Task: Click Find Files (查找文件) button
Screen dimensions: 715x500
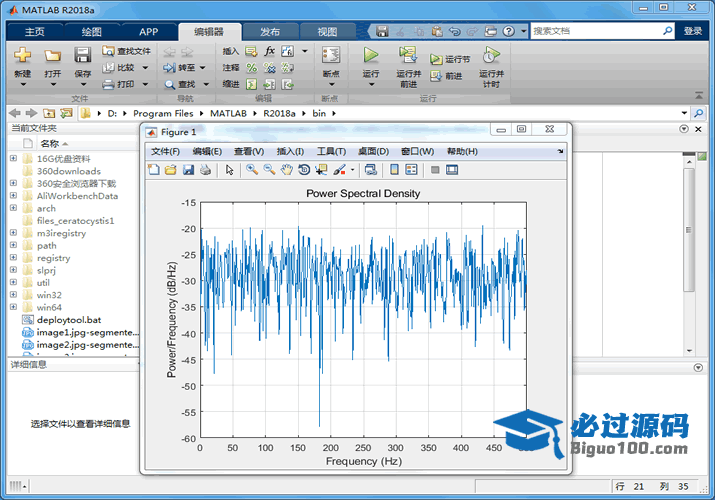Action: click(126, 51)
